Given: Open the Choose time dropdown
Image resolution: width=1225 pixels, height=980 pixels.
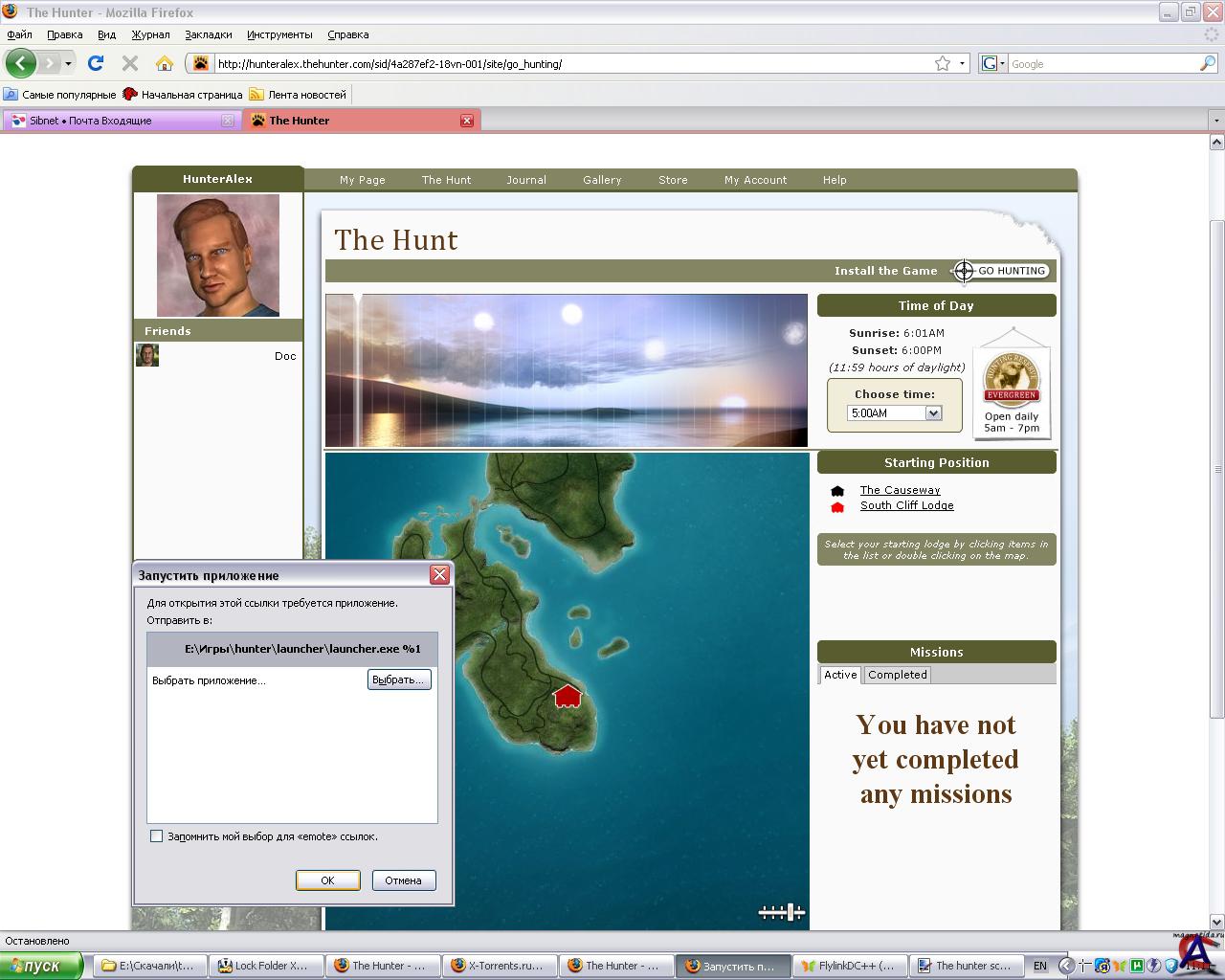Looking at the screenshot, I should [933, 413].
